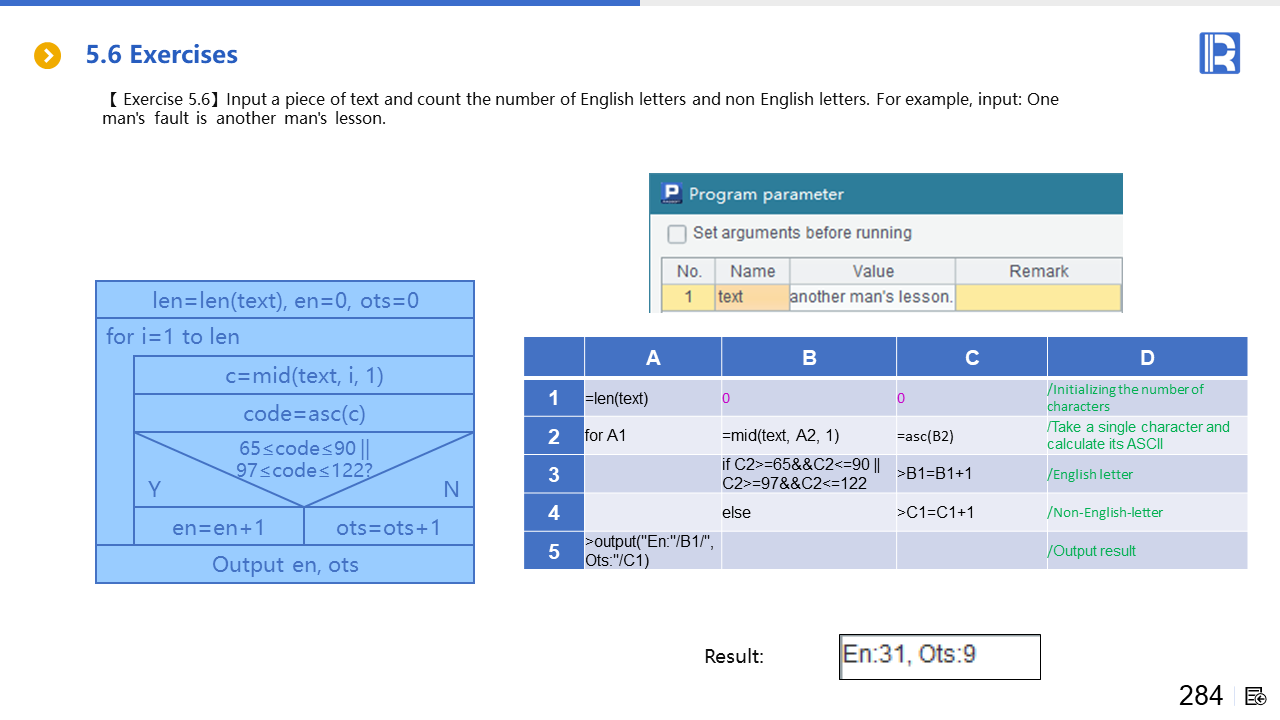Click the 'else' cell in row 4
Viewport: 1280px width, 720px height.
809,512
